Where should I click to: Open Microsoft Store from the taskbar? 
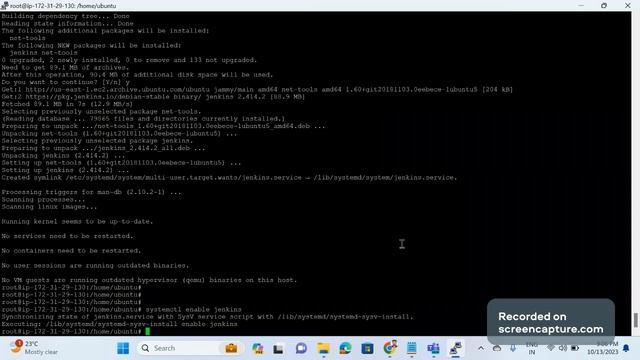[x=367, y=348]
